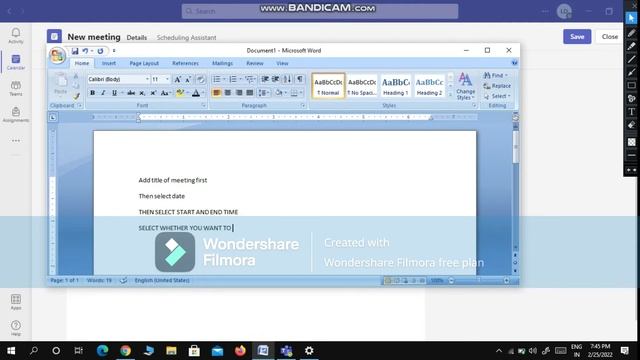Viewport: 640px width, 360px height.
Task: Open the Line Spacing dropdown
Action: [x=264, y=93]
